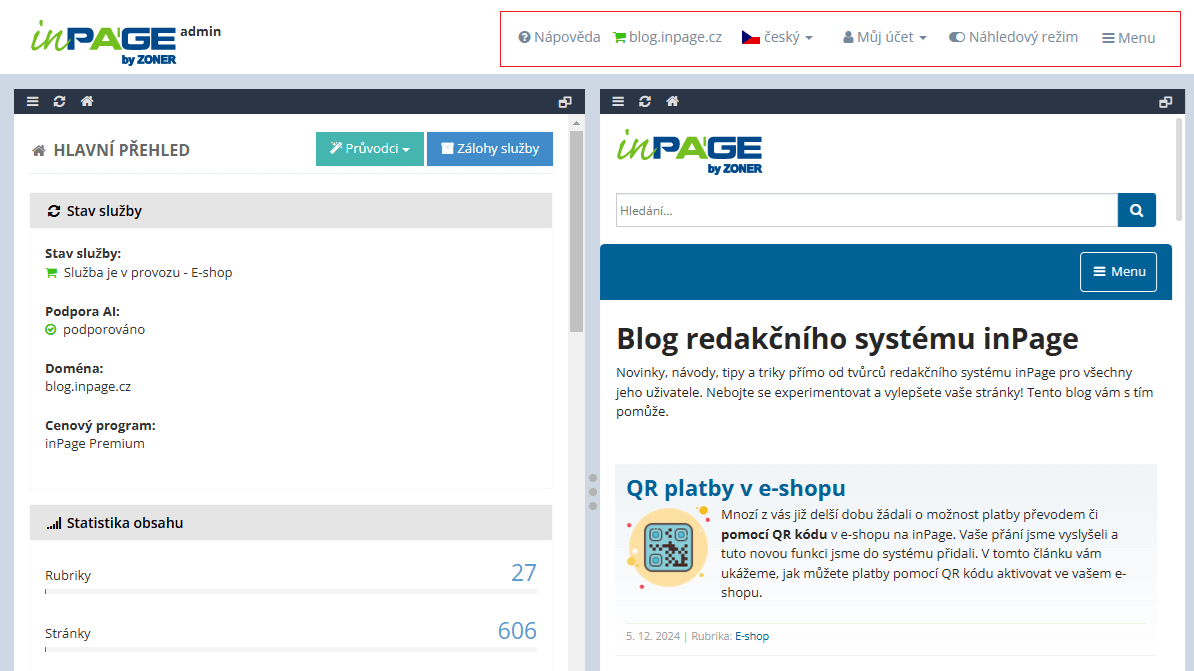The image size is (1194, 671).
Task: Open the top-right Menu
Action: point(1129,38)
